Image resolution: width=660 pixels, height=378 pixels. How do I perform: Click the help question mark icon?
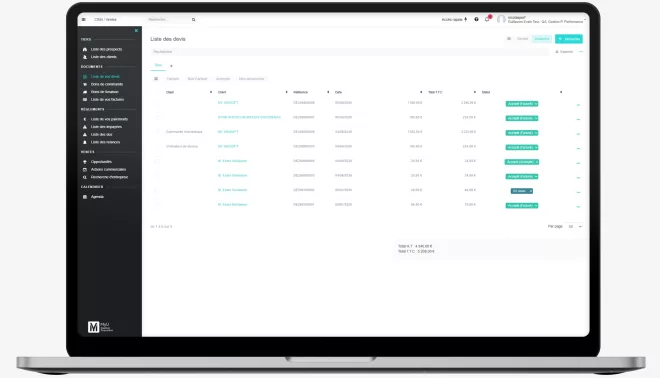coord(476,19)
